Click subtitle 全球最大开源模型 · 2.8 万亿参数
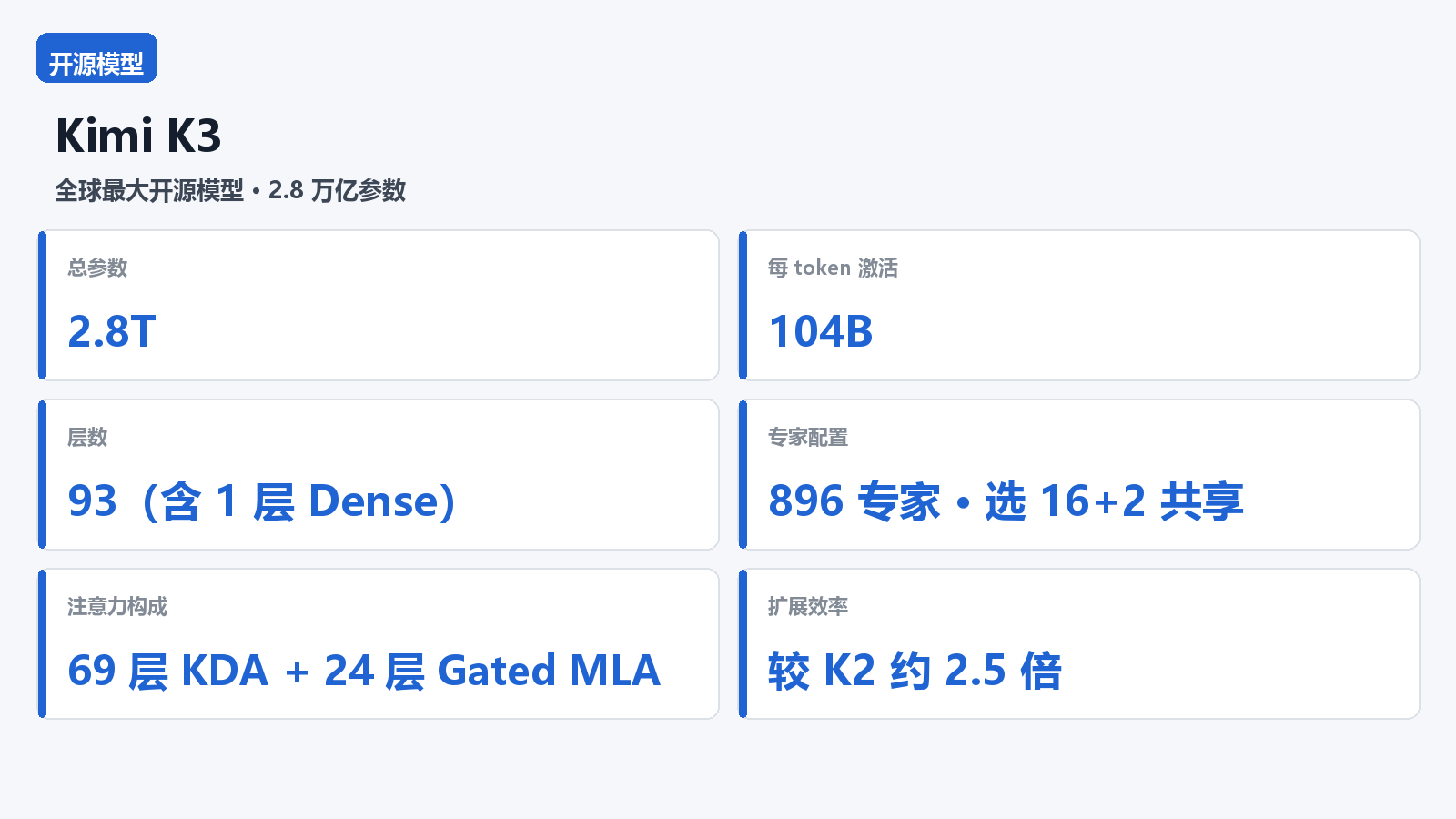This screenshot has height=819, width=1456. pos(230,191)
